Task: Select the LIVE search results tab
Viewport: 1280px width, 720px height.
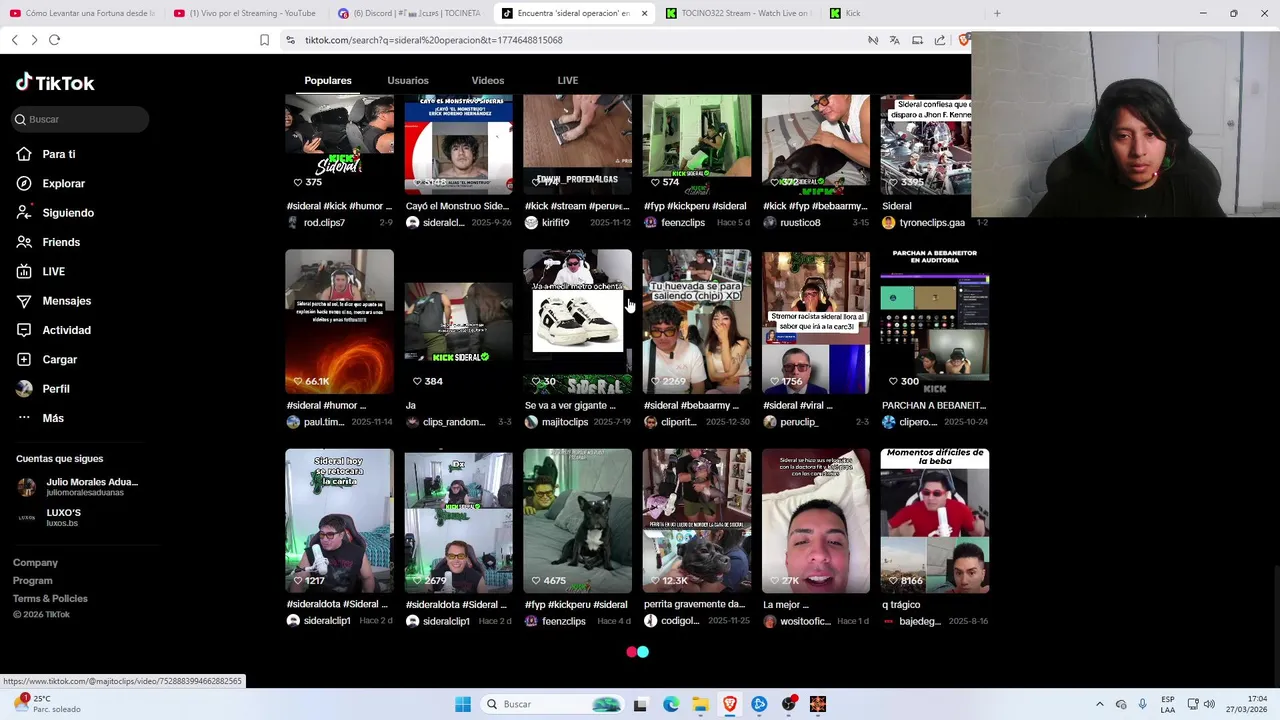Action: [x=568, y=80]
